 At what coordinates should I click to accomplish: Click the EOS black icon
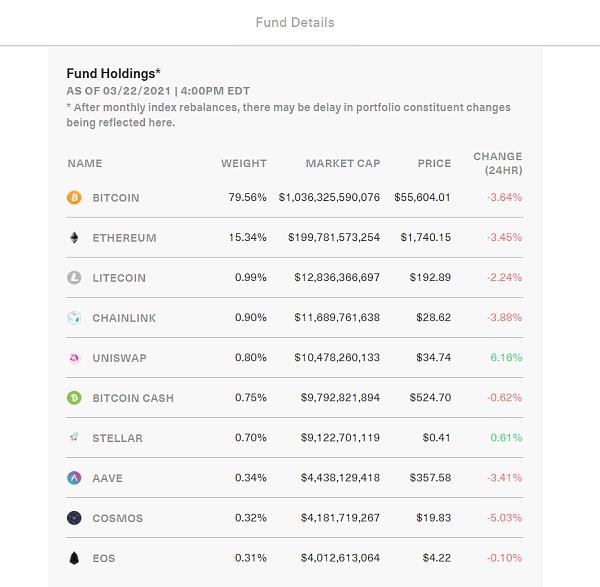[x=74, y=558]
